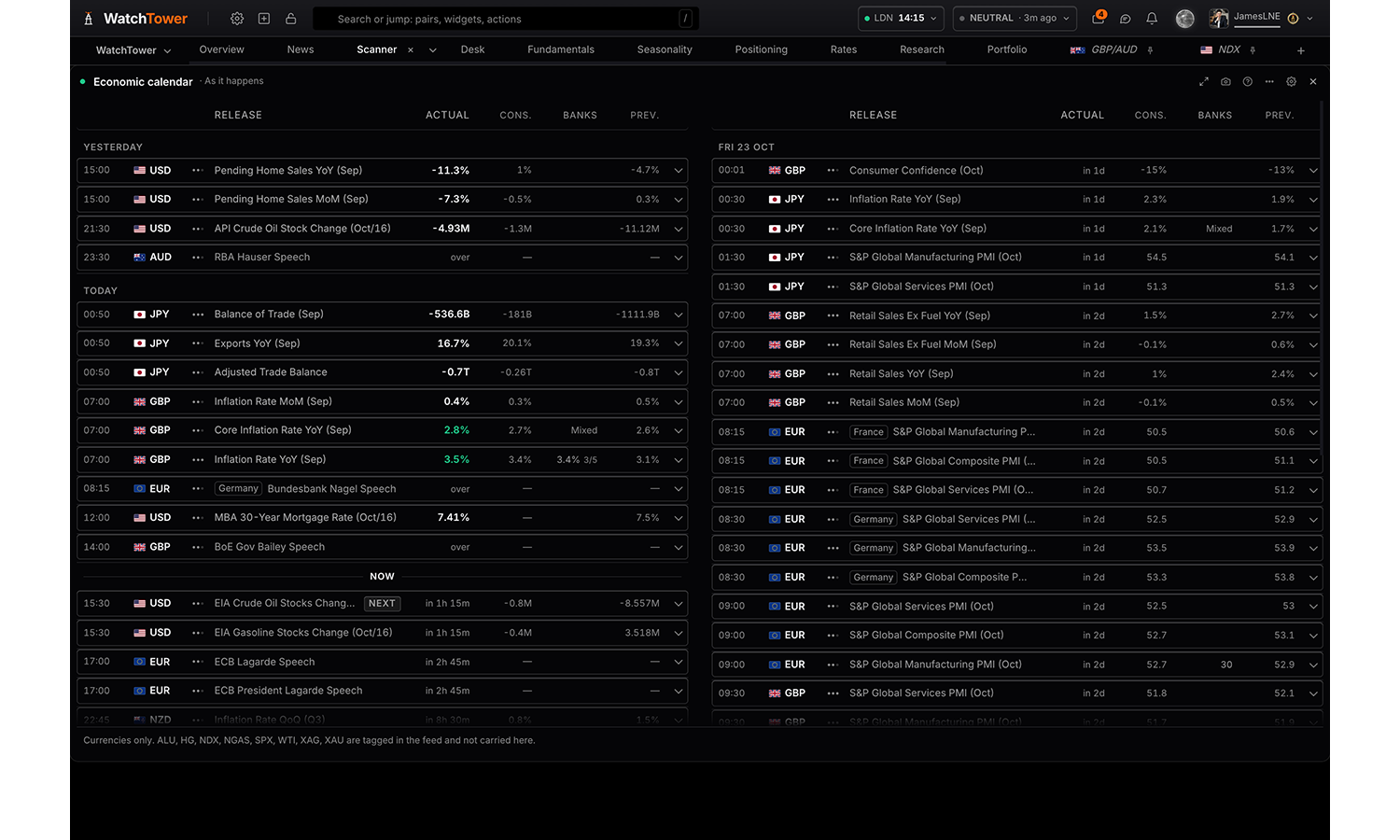Open the WatchTower workspace dropdown
1400x840 pixels.
133,50
